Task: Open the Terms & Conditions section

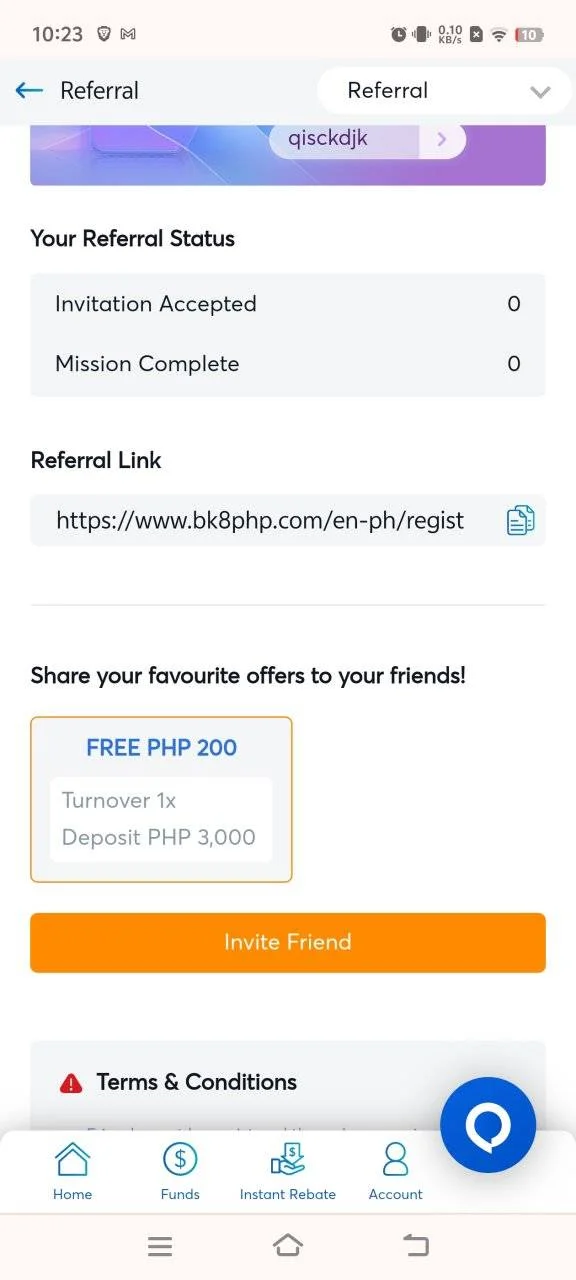Action: pyautogui.click(x=197, y=1082)
